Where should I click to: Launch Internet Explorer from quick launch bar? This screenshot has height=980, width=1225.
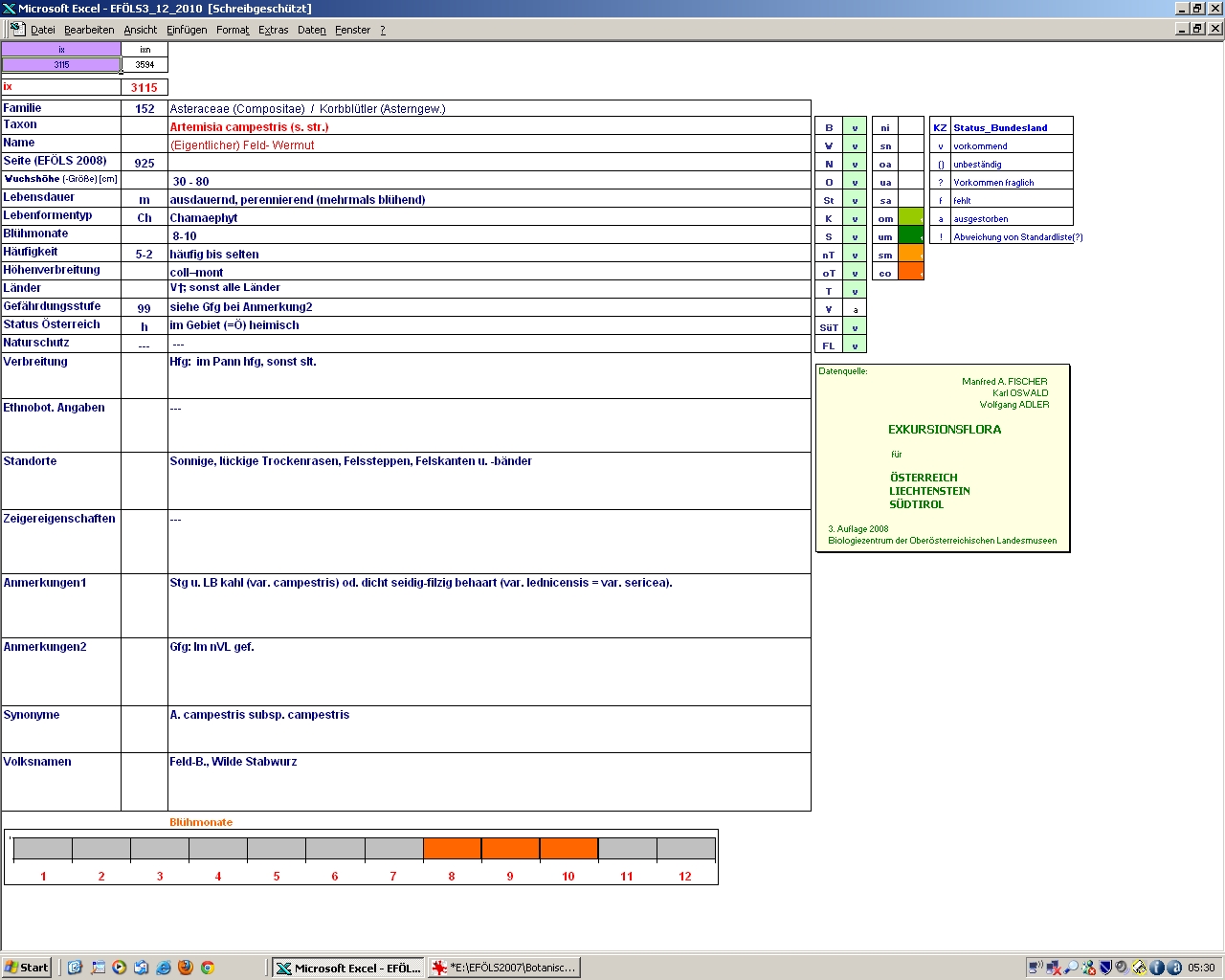click(x=163, y=968)
